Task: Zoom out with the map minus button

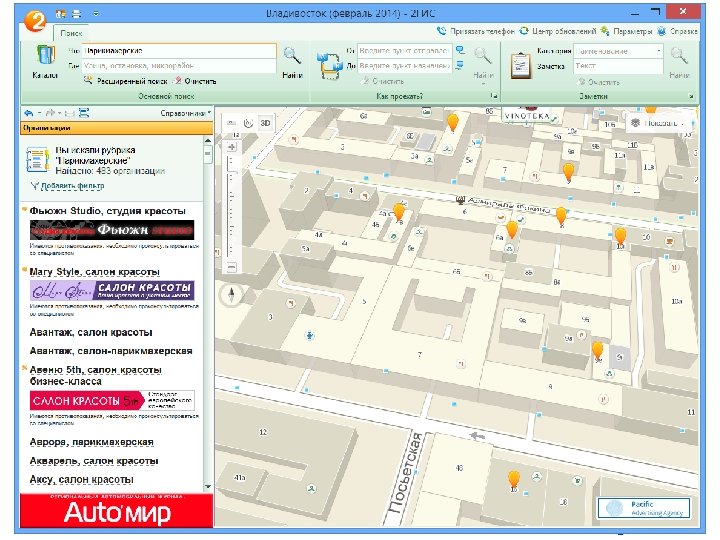Action: (232, 267)
